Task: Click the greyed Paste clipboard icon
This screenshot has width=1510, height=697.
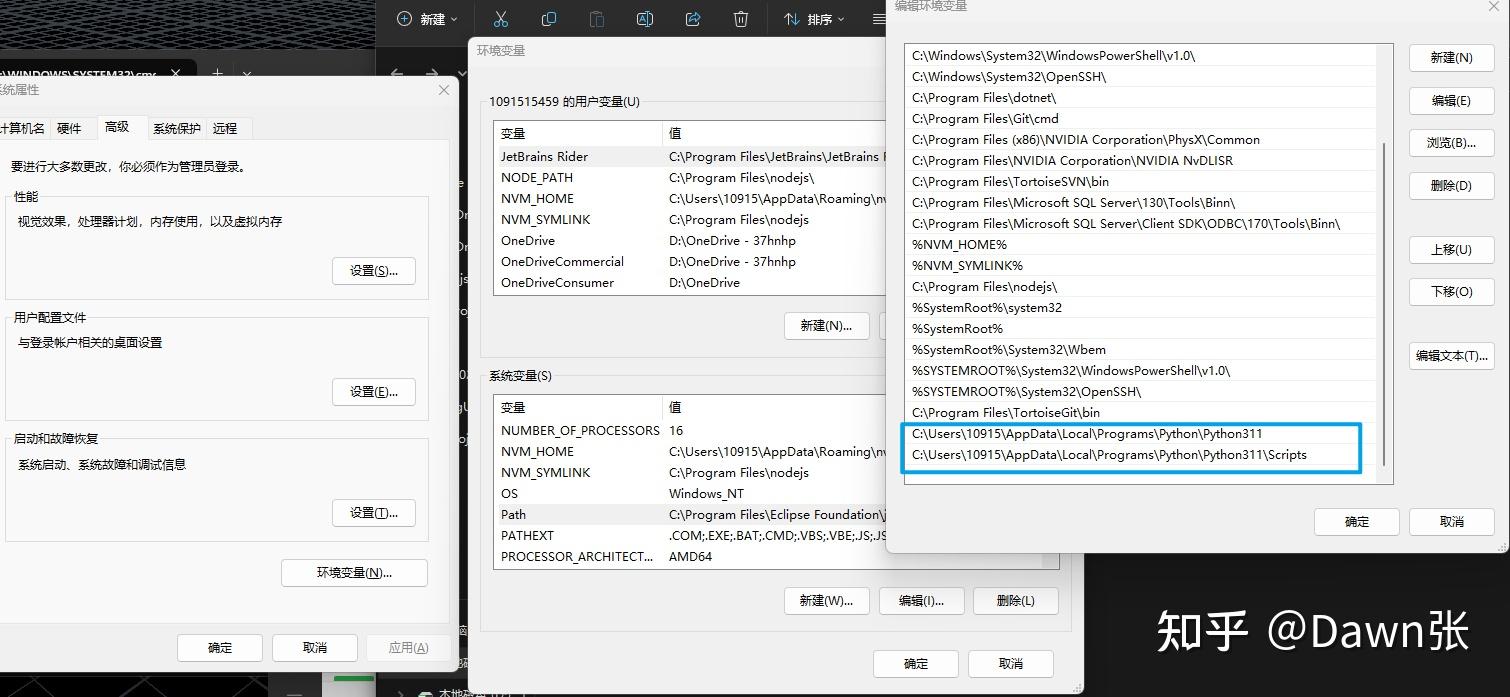Action: click(597, 19)
